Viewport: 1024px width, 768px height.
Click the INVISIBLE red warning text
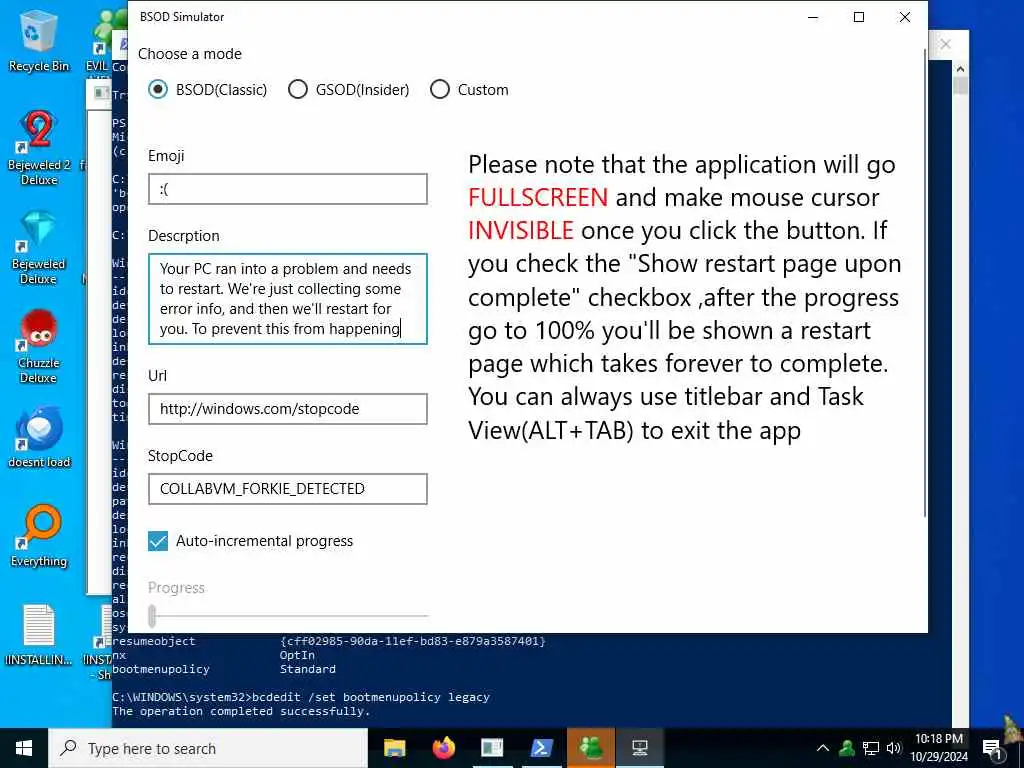521,231
